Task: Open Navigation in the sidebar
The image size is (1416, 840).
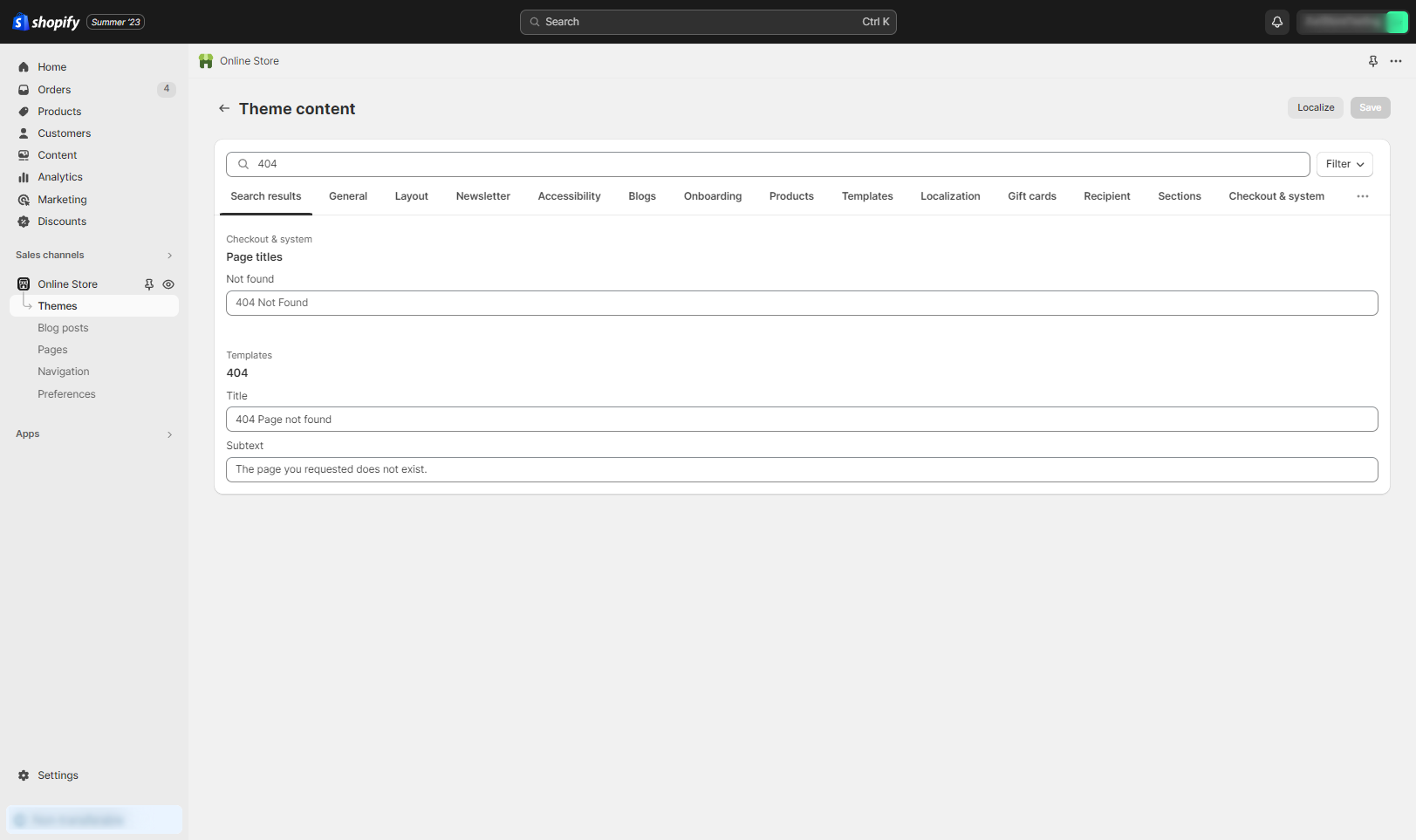Action: 64,372
